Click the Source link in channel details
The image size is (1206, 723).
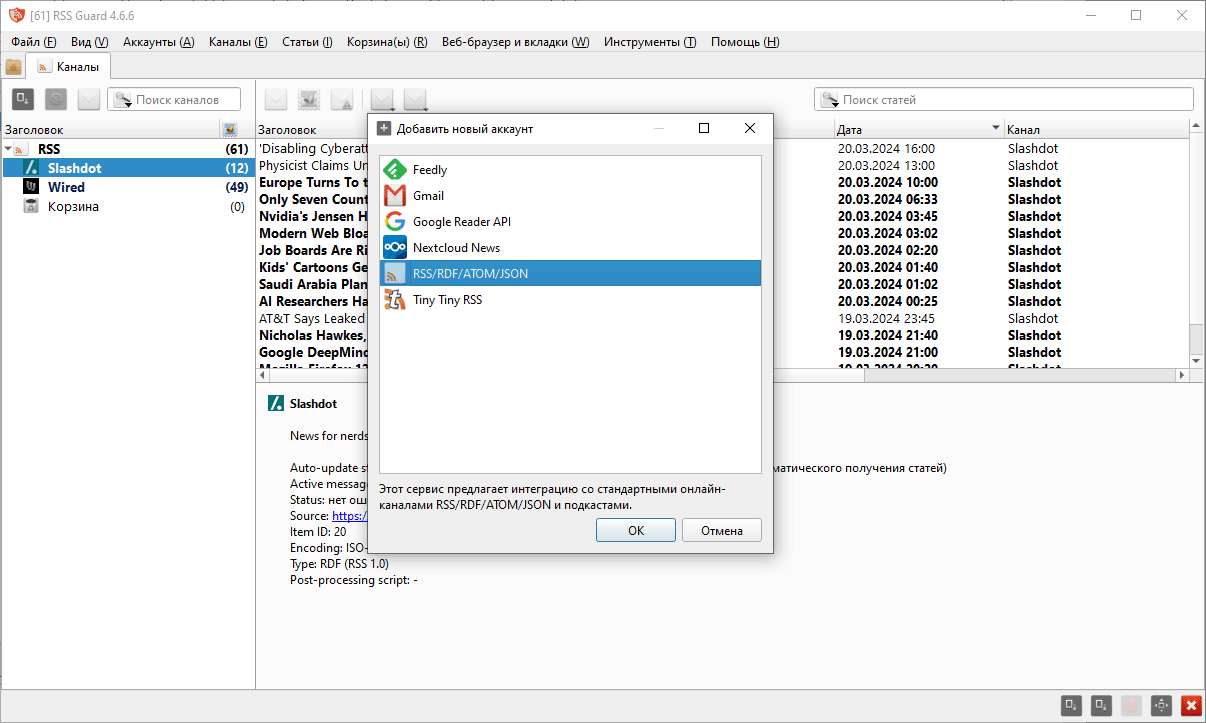(348, 516)
